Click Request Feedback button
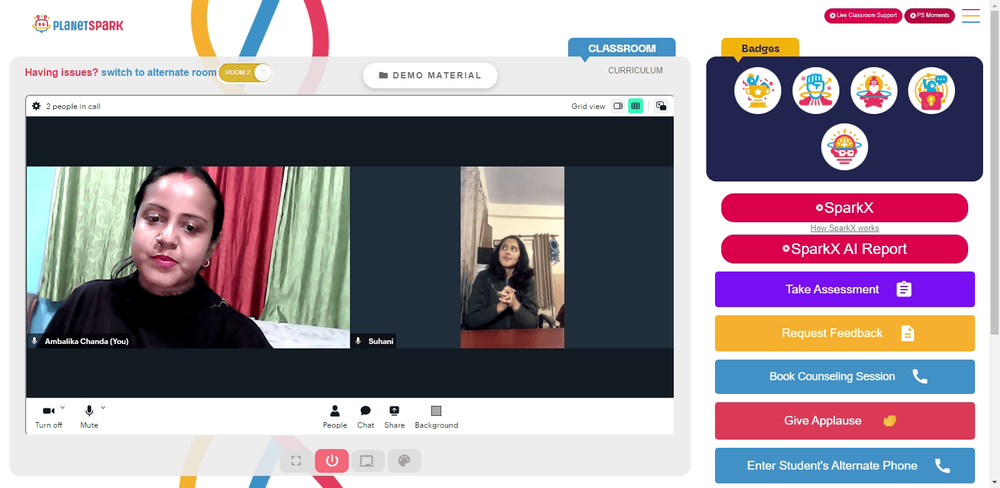1000x488 pixels. 844,333
